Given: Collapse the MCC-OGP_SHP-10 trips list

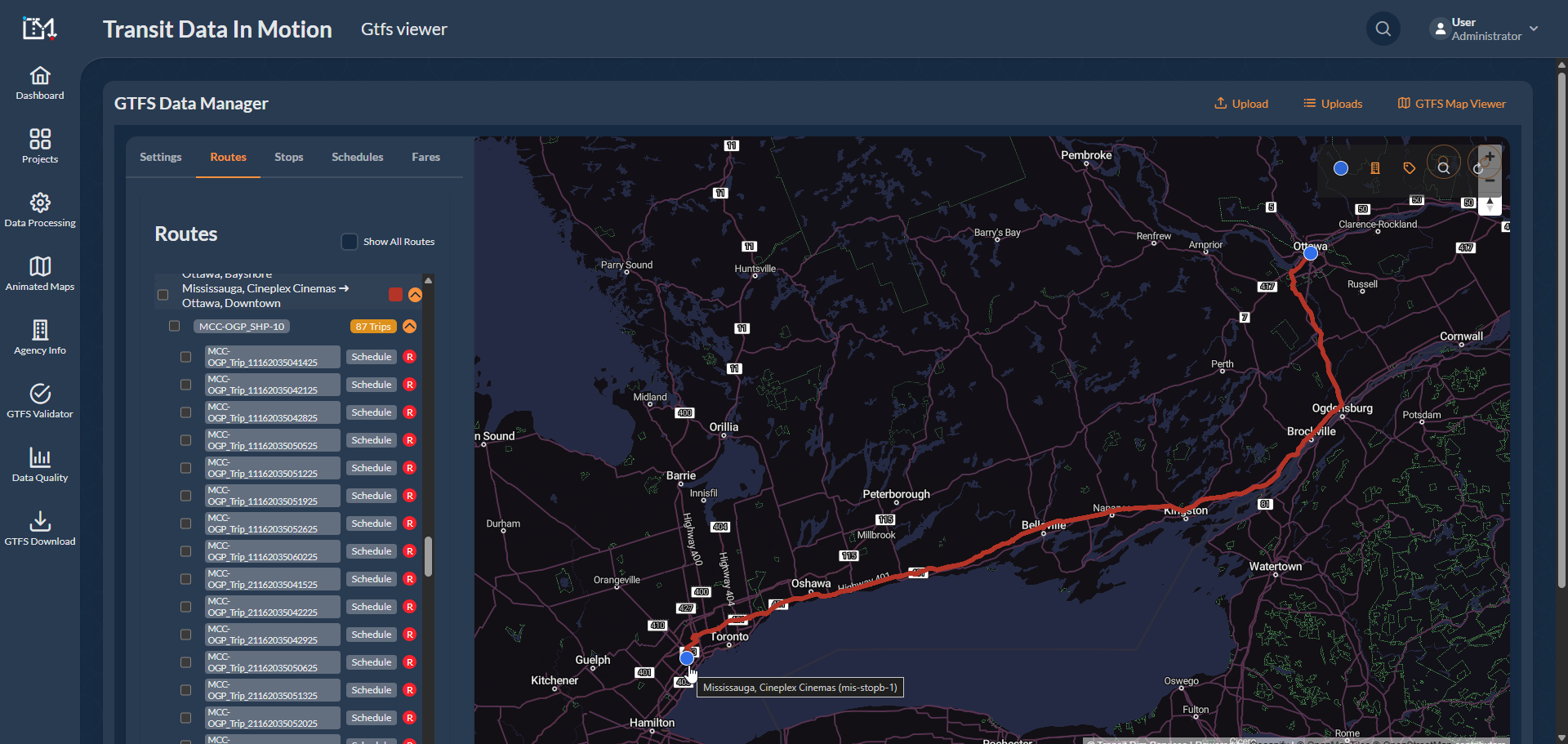Looking at the screenshot, I should pyautogui.click(x=409, y=326).
